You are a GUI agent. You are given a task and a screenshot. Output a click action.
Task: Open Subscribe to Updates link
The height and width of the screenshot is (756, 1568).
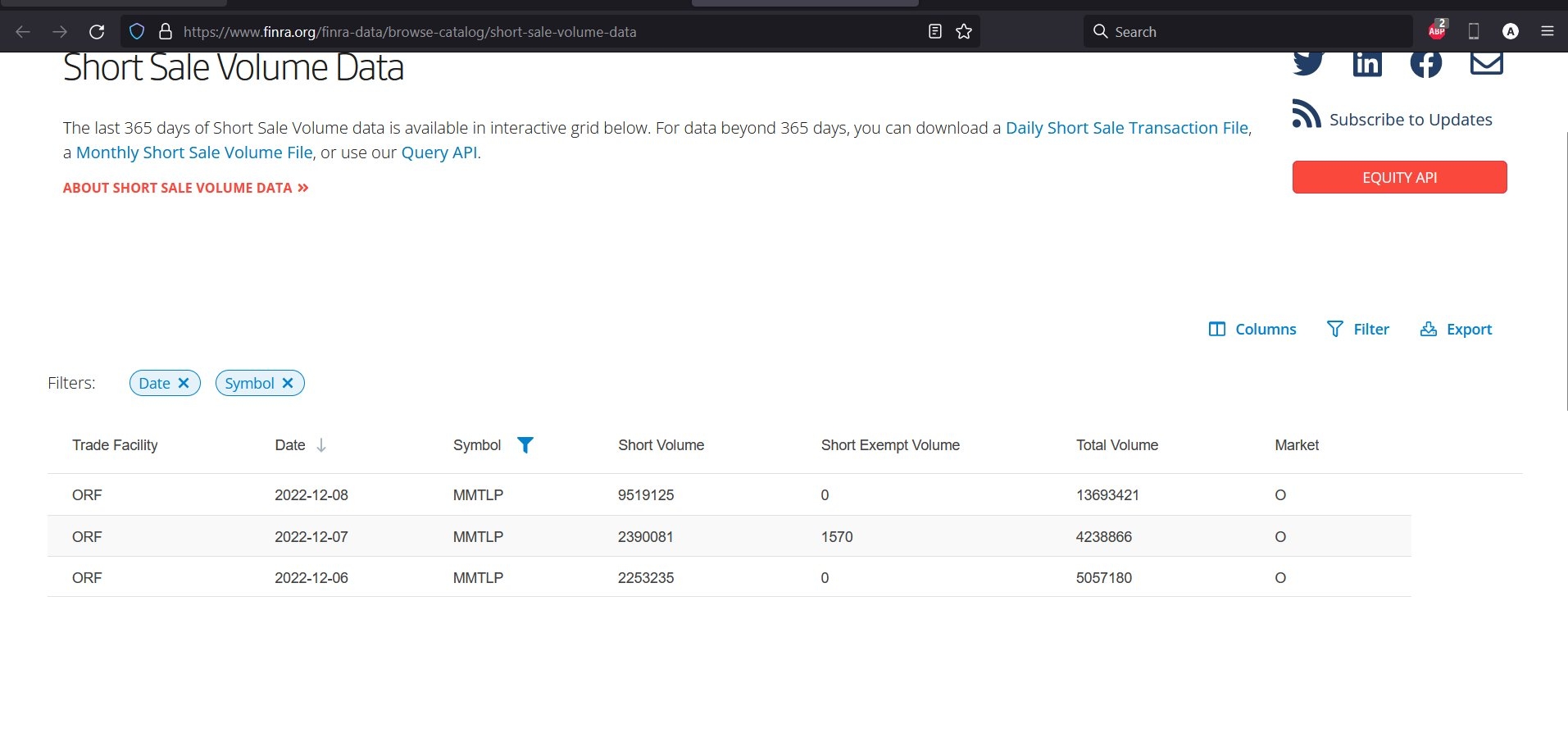[1411, 120]
